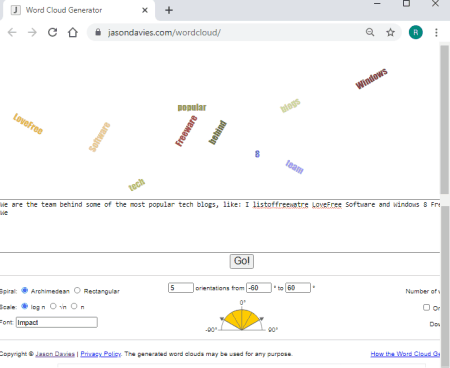Click the number '8' in cloud
This screenshot has height=368, width=450.
point(257,154)
